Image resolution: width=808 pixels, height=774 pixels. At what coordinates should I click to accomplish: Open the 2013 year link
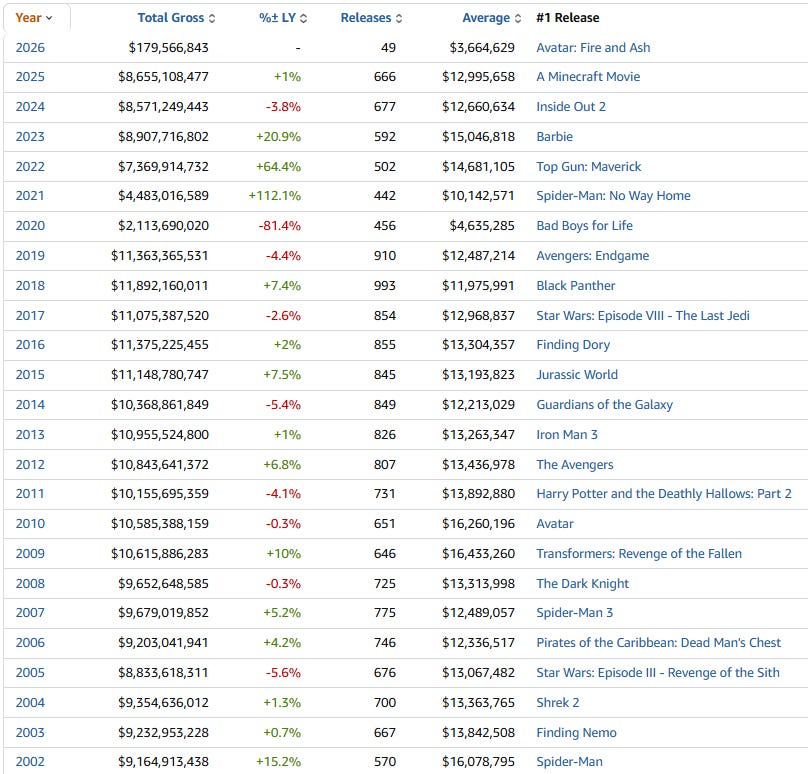pos(30,434)
